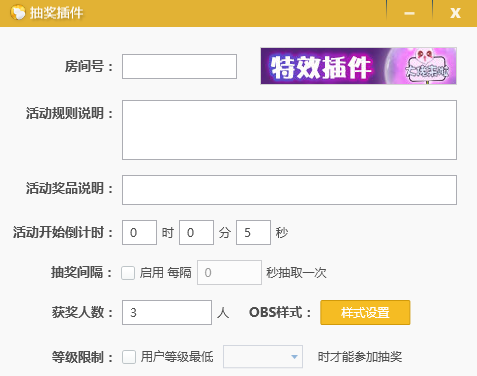
Task: Close the 抽奖插件 window
Action: tap(455, 13)
